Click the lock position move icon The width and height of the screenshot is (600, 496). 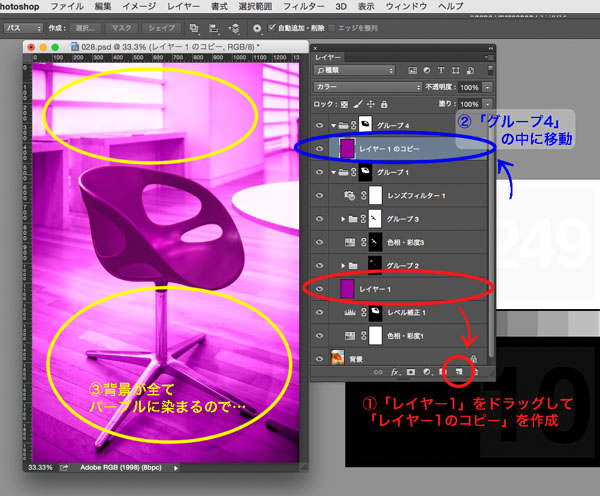coord(371,104)
